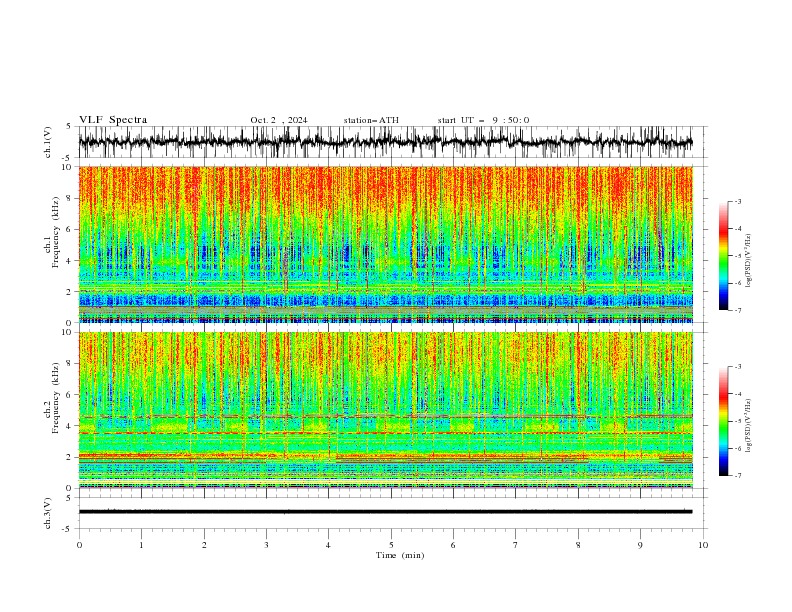Click the "Oct. 2 , 2024" date text

(278, 120)
